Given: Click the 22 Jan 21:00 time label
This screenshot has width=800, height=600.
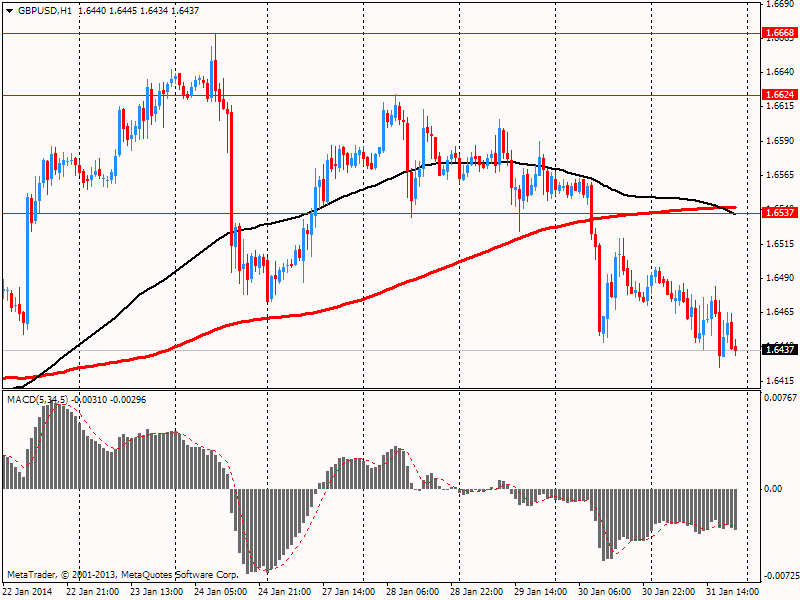Looking at the screenshot, I should [93, 592].
